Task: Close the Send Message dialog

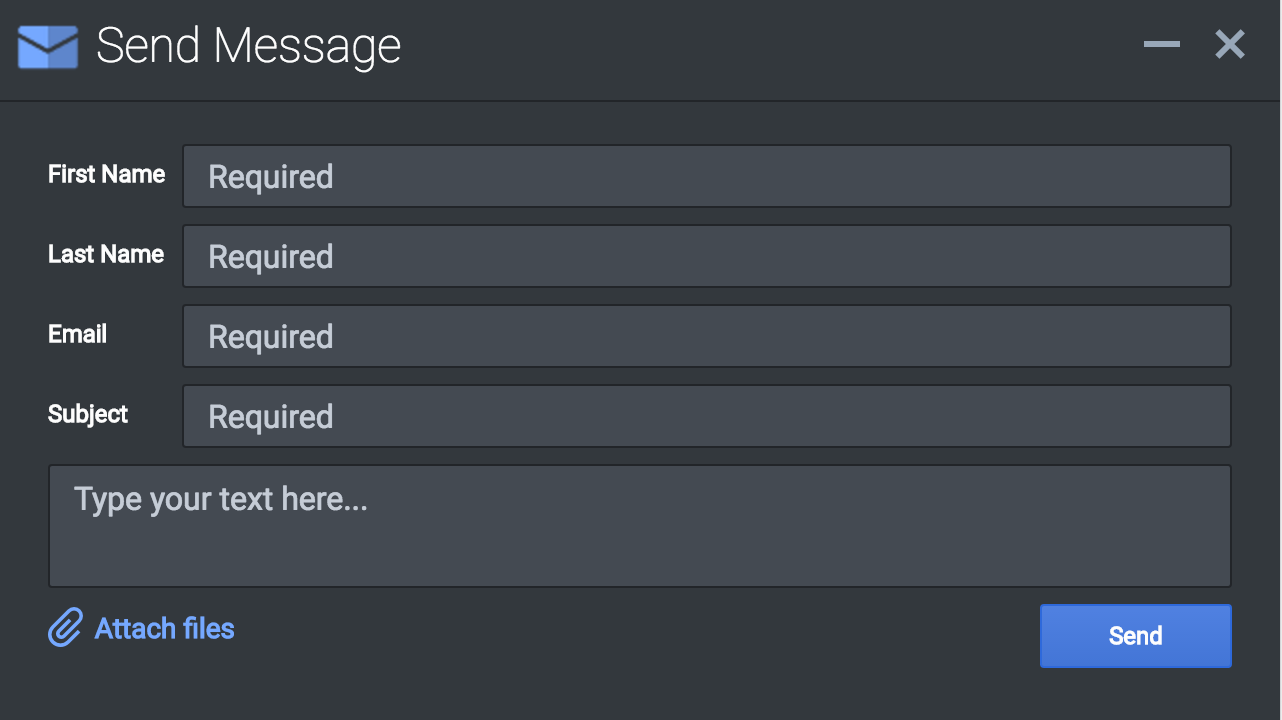Action: click(1229, 44)
